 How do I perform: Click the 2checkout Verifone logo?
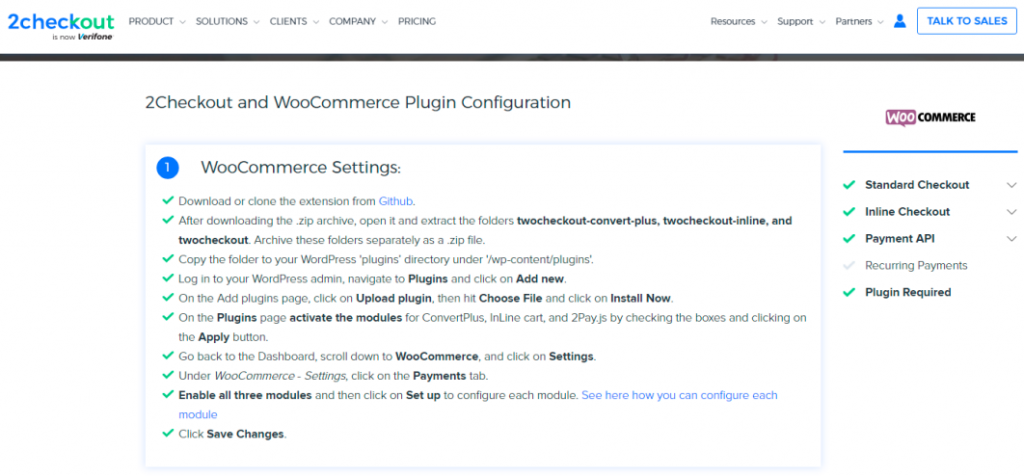point(61,25)
